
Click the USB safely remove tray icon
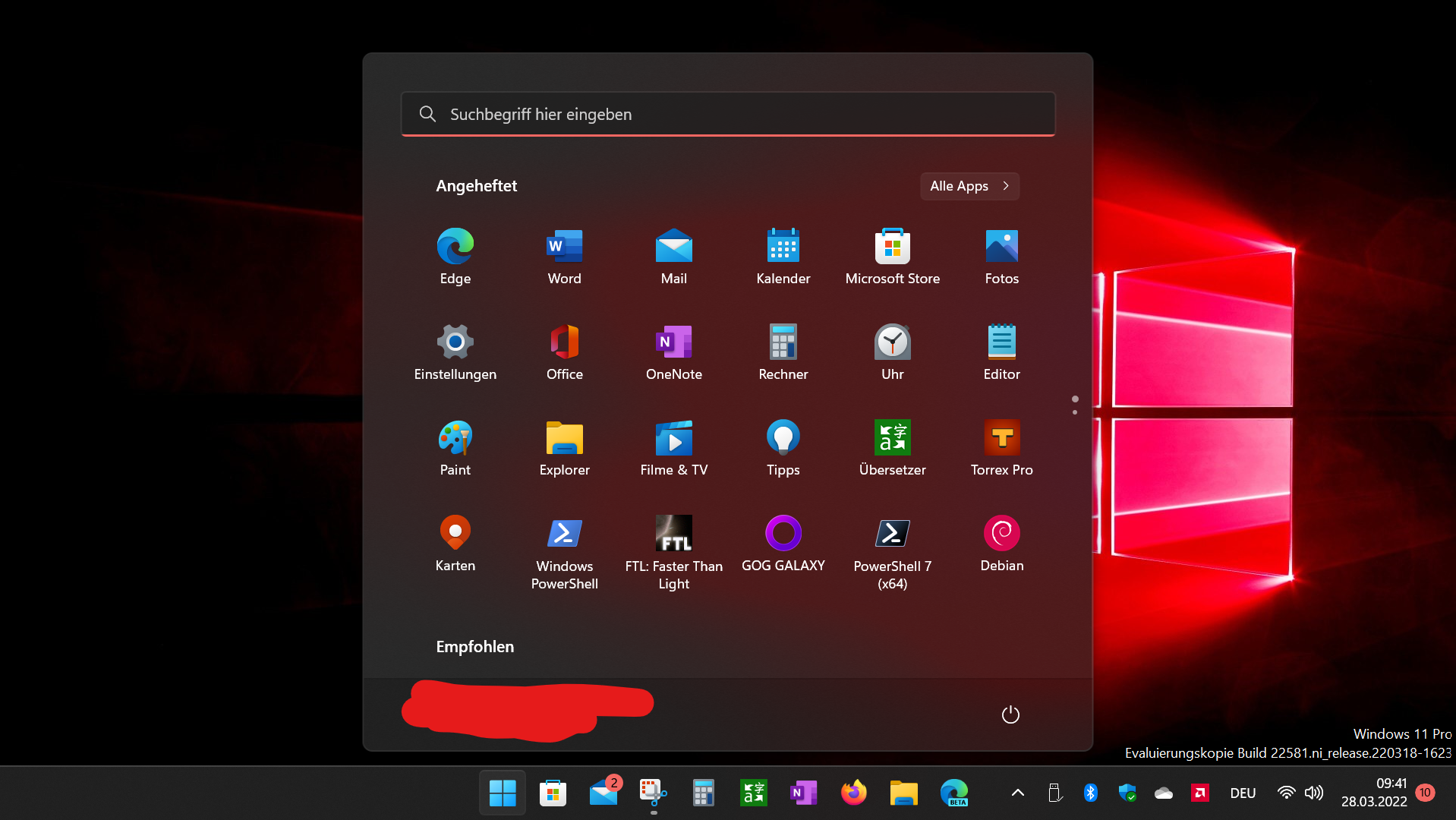(1054, 793)
